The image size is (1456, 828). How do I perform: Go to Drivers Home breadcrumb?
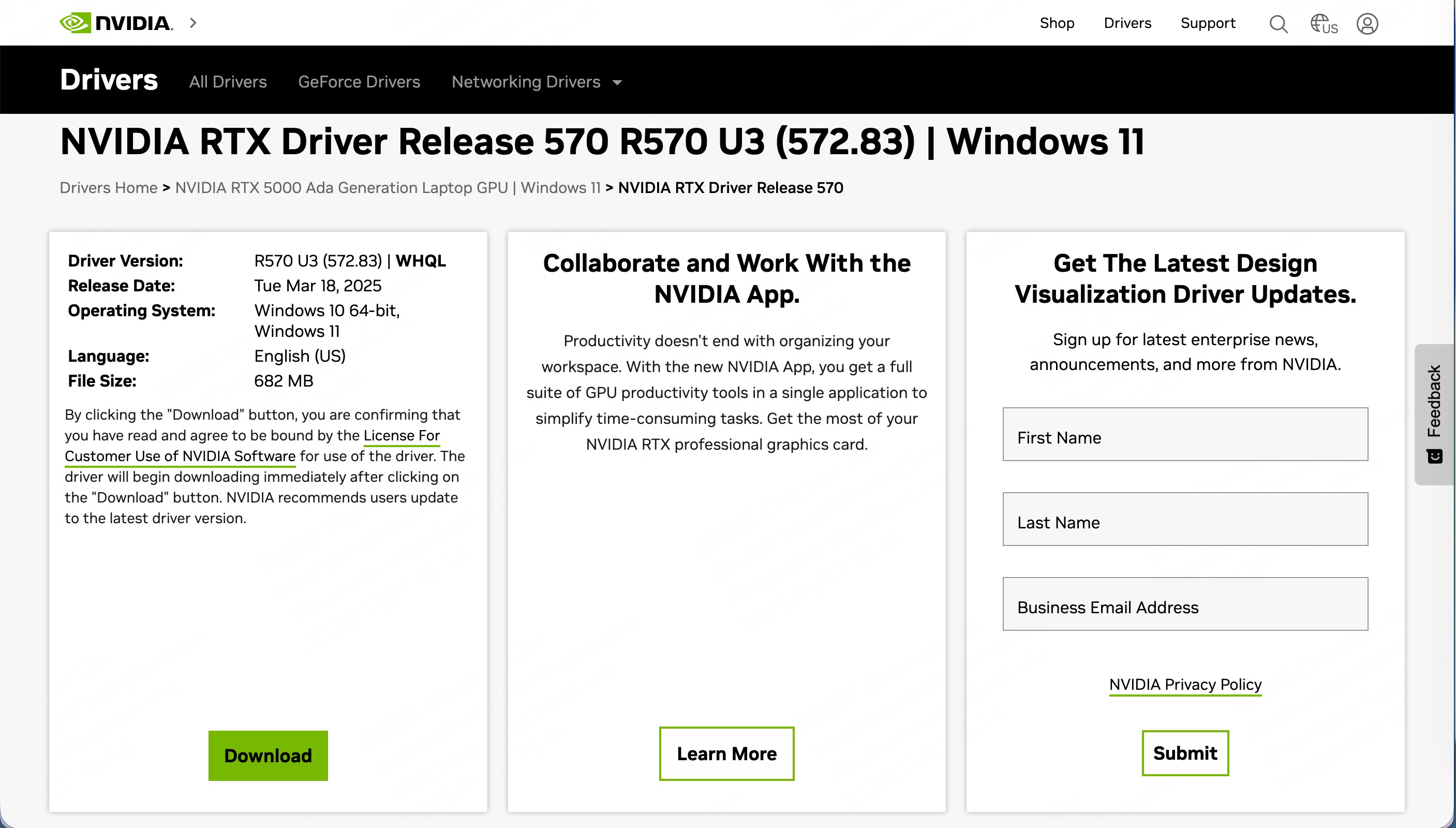(109, 188)
